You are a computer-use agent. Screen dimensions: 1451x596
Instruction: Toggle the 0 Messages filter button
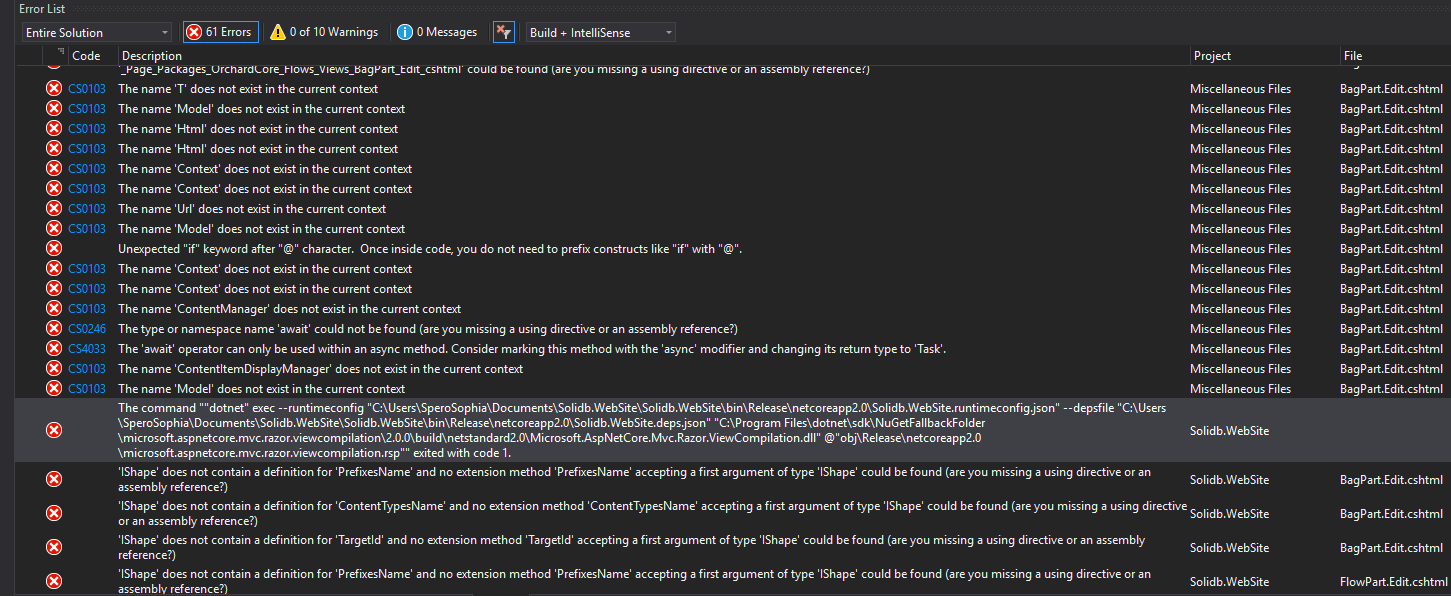tap(437, 32)
